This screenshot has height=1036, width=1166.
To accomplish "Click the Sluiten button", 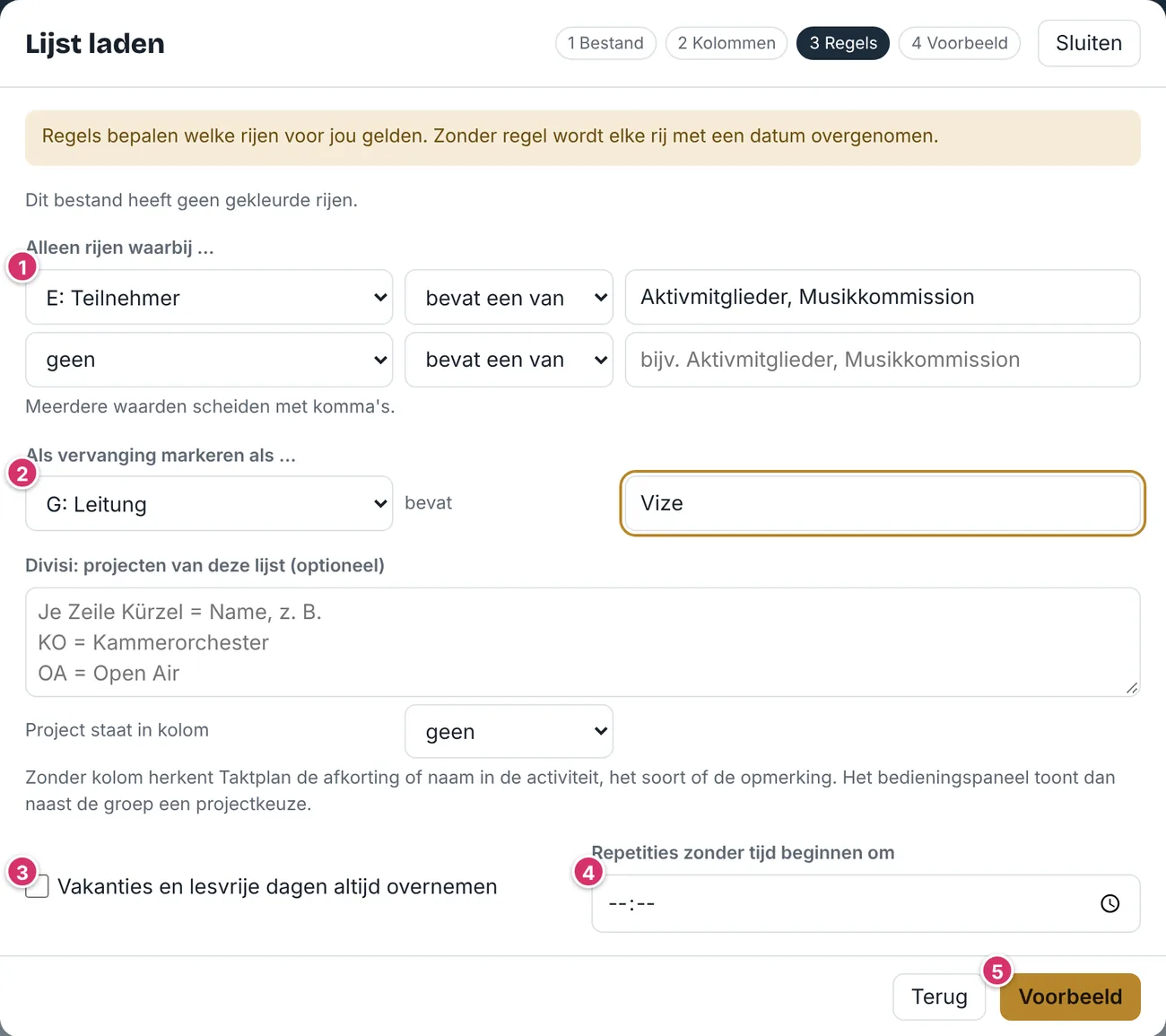I will pos(1089,43).
